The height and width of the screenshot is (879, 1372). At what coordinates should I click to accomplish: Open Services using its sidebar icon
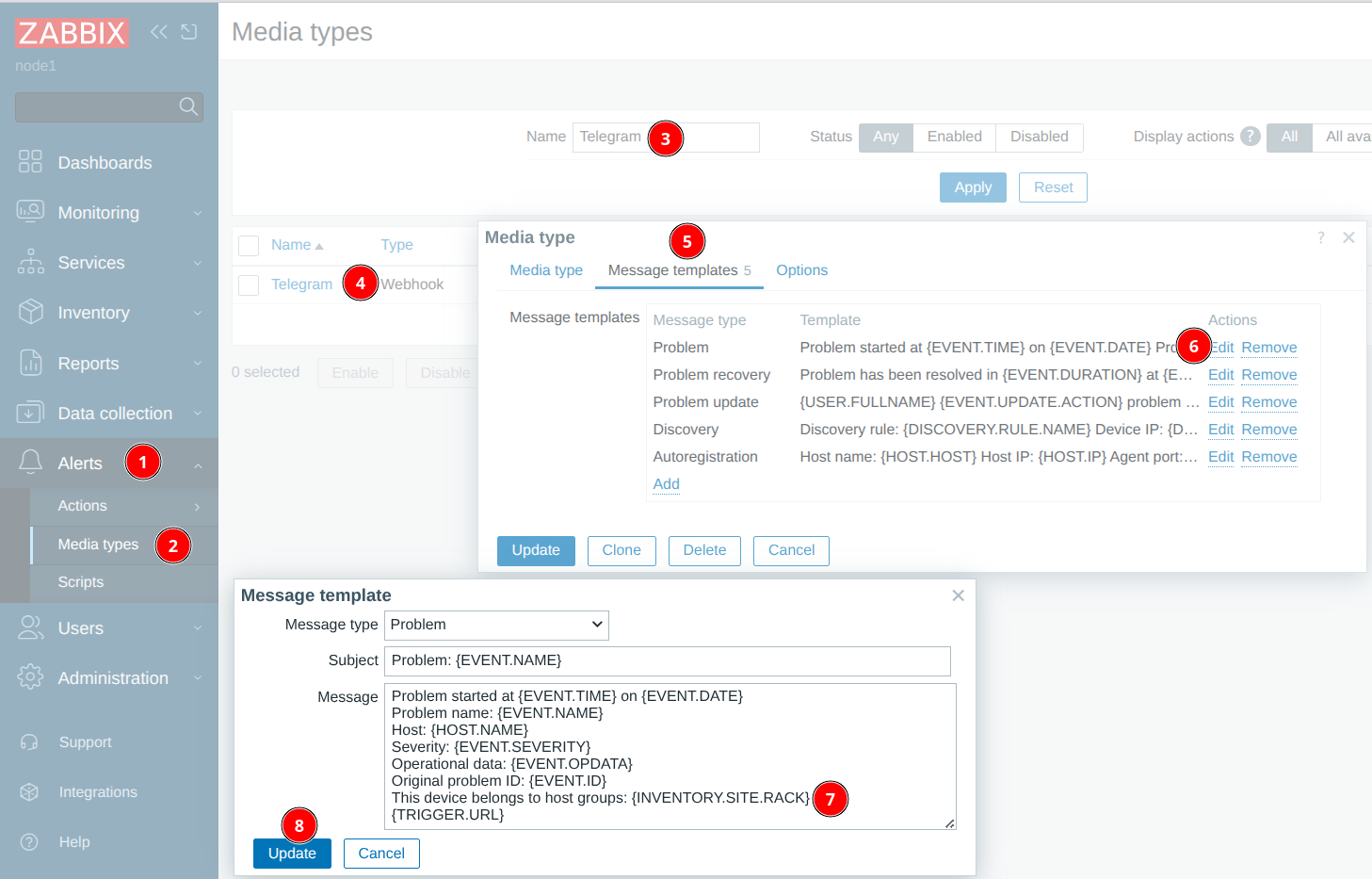[x=29, y=262]
